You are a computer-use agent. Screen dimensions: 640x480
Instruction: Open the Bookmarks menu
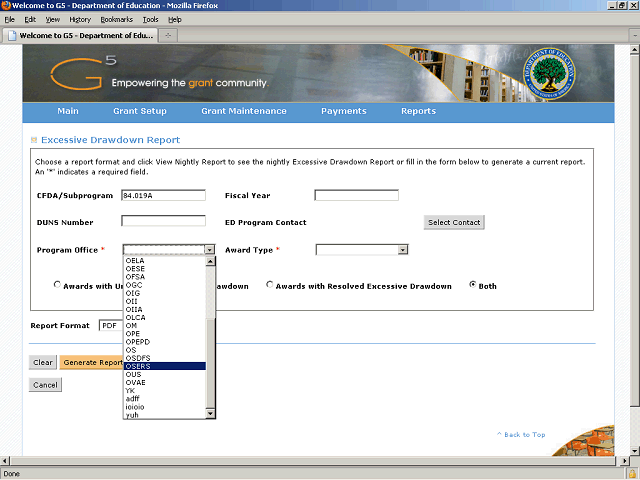[x=117, y=20]
